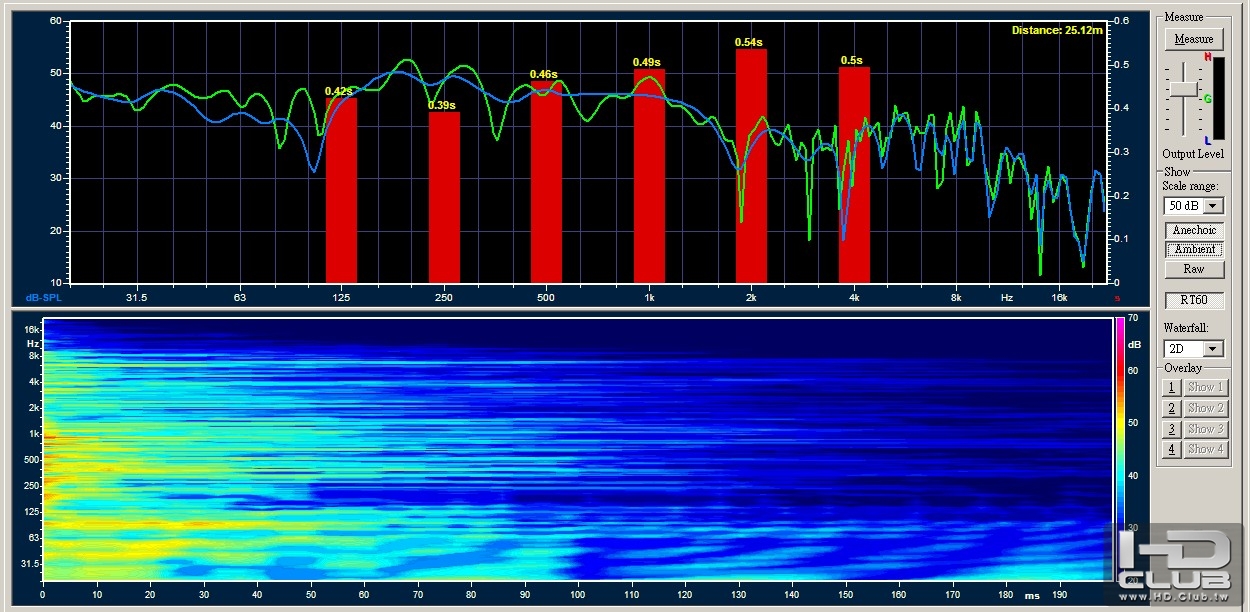The image size is (1250, 612).
Task: Click the 0.42s RT60 bar at 125
Action: [341, 190]
